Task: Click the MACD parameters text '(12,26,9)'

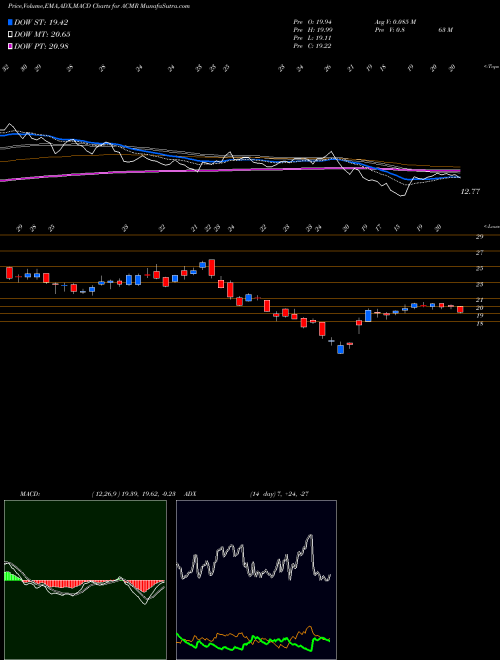Action: point(104,494)
